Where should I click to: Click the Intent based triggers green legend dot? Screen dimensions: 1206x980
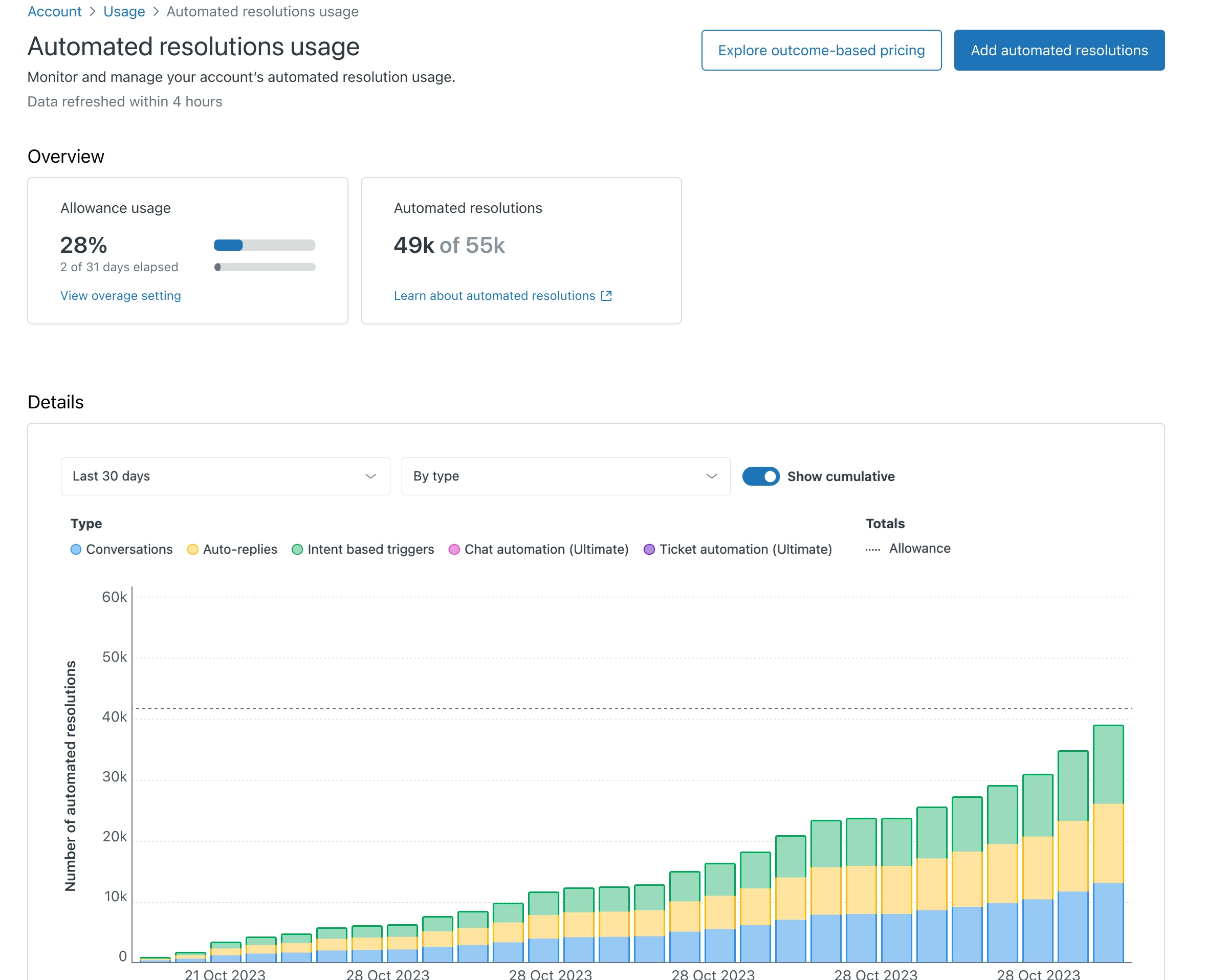coord(297,549)
